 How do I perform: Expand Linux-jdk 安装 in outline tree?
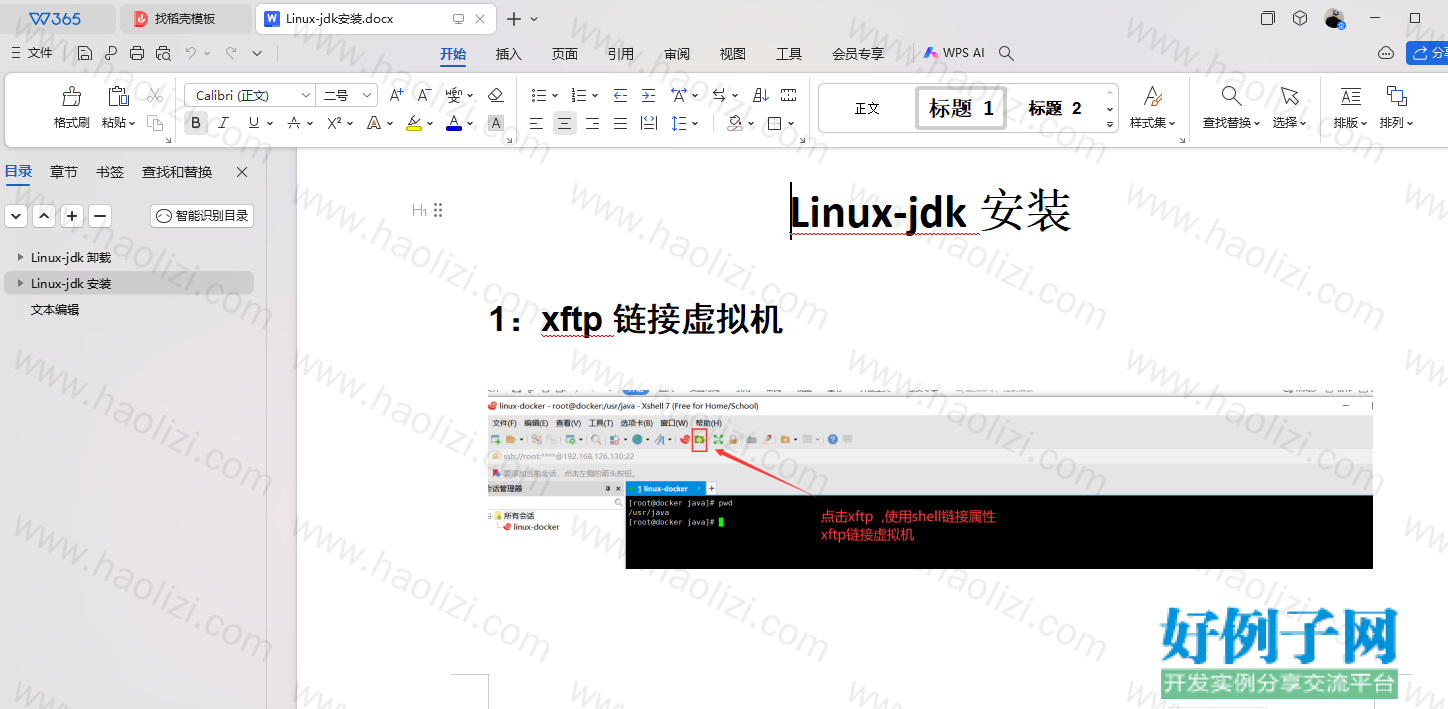(x=21, y=283)
